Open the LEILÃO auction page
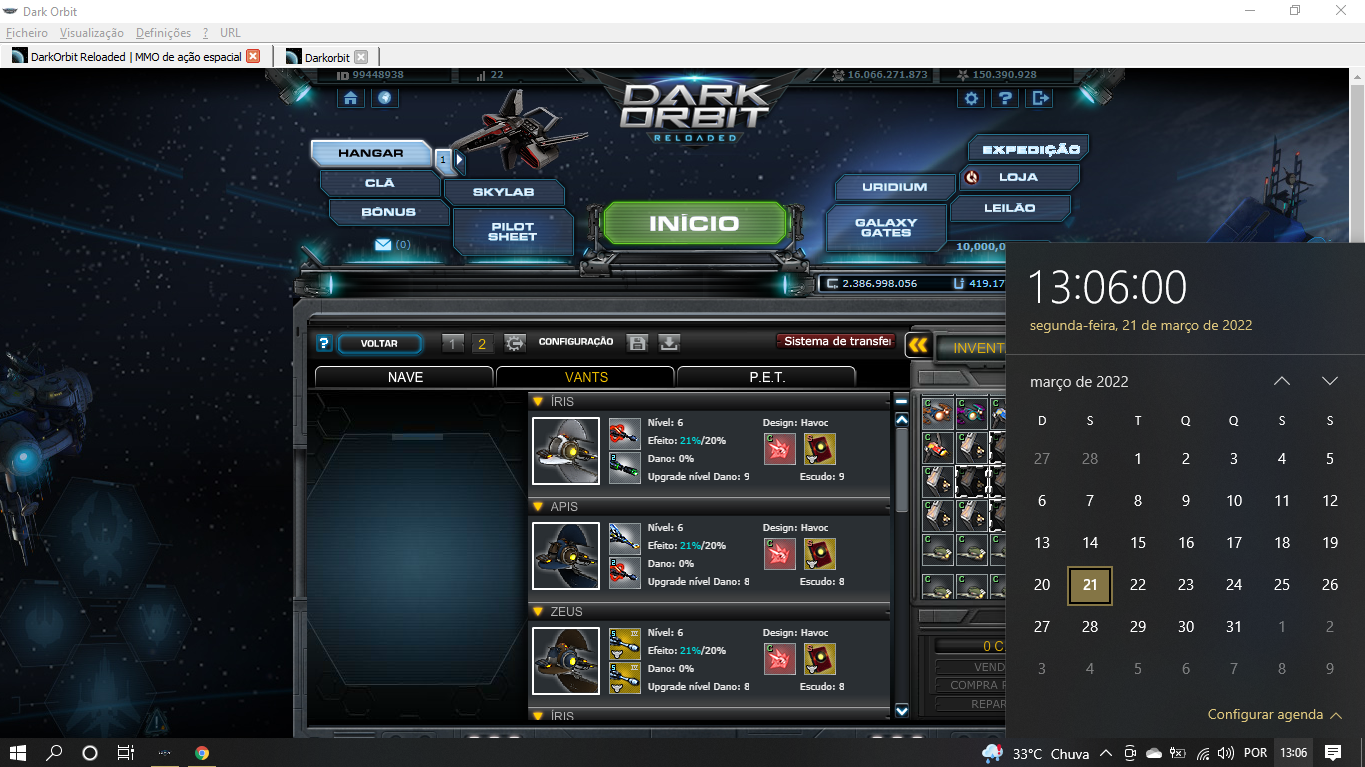 (1009, 208)
